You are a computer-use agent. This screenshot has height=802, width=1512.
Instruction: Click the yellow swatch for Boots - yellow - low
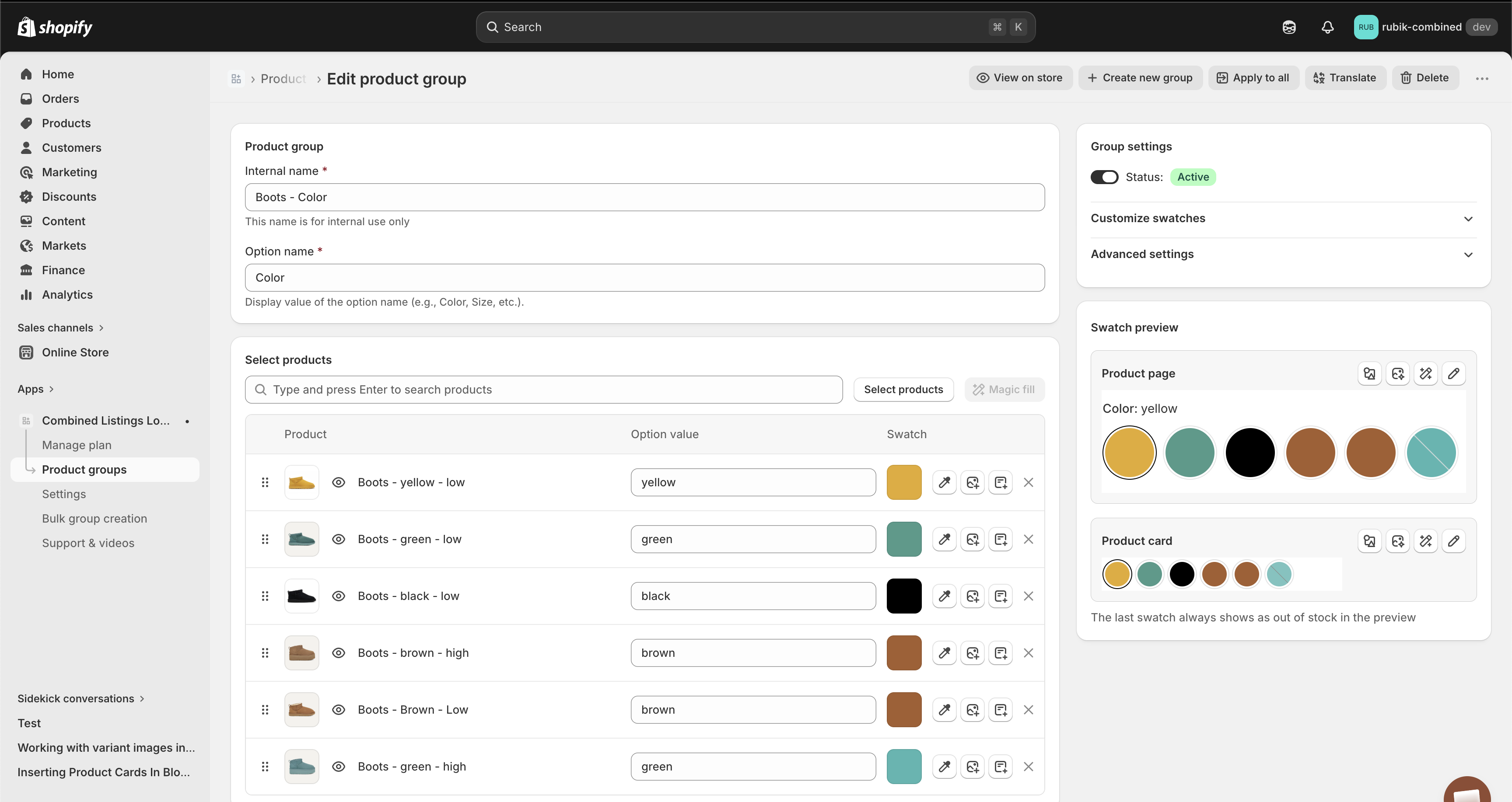(x=904, y=481)
